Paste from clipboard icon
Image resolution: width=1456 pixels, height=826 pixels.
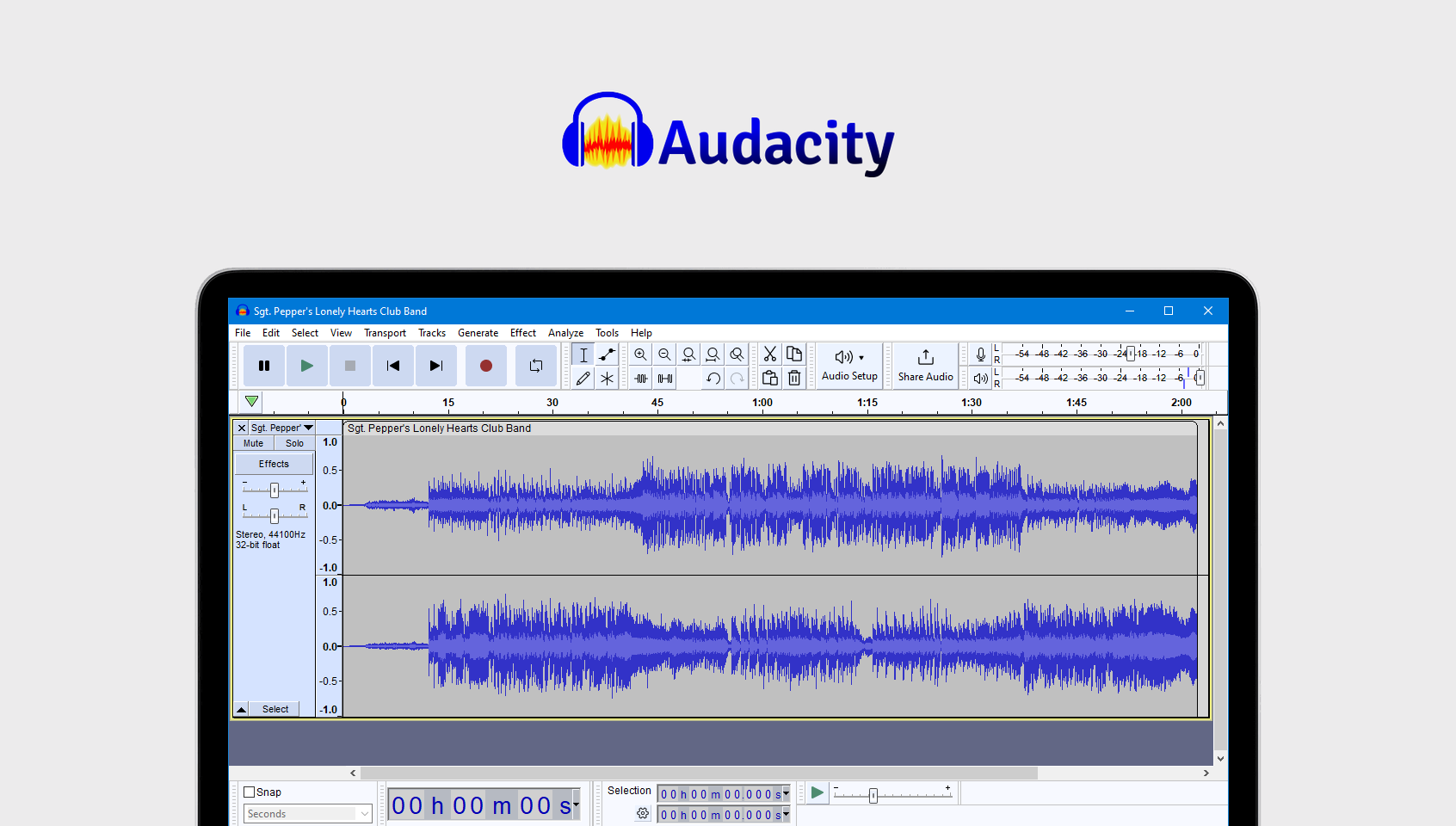click(770, 378)
